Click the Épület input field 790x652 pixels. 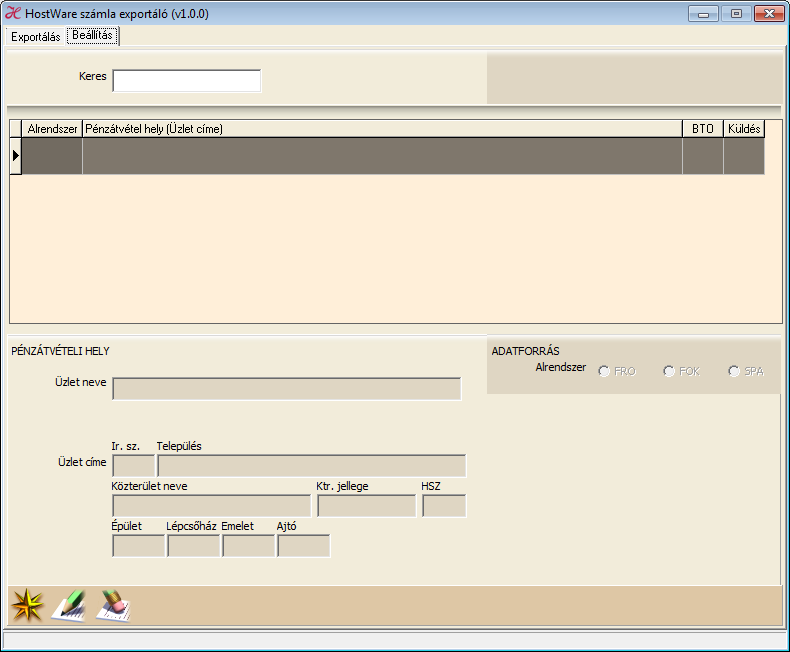click(139, 546)
